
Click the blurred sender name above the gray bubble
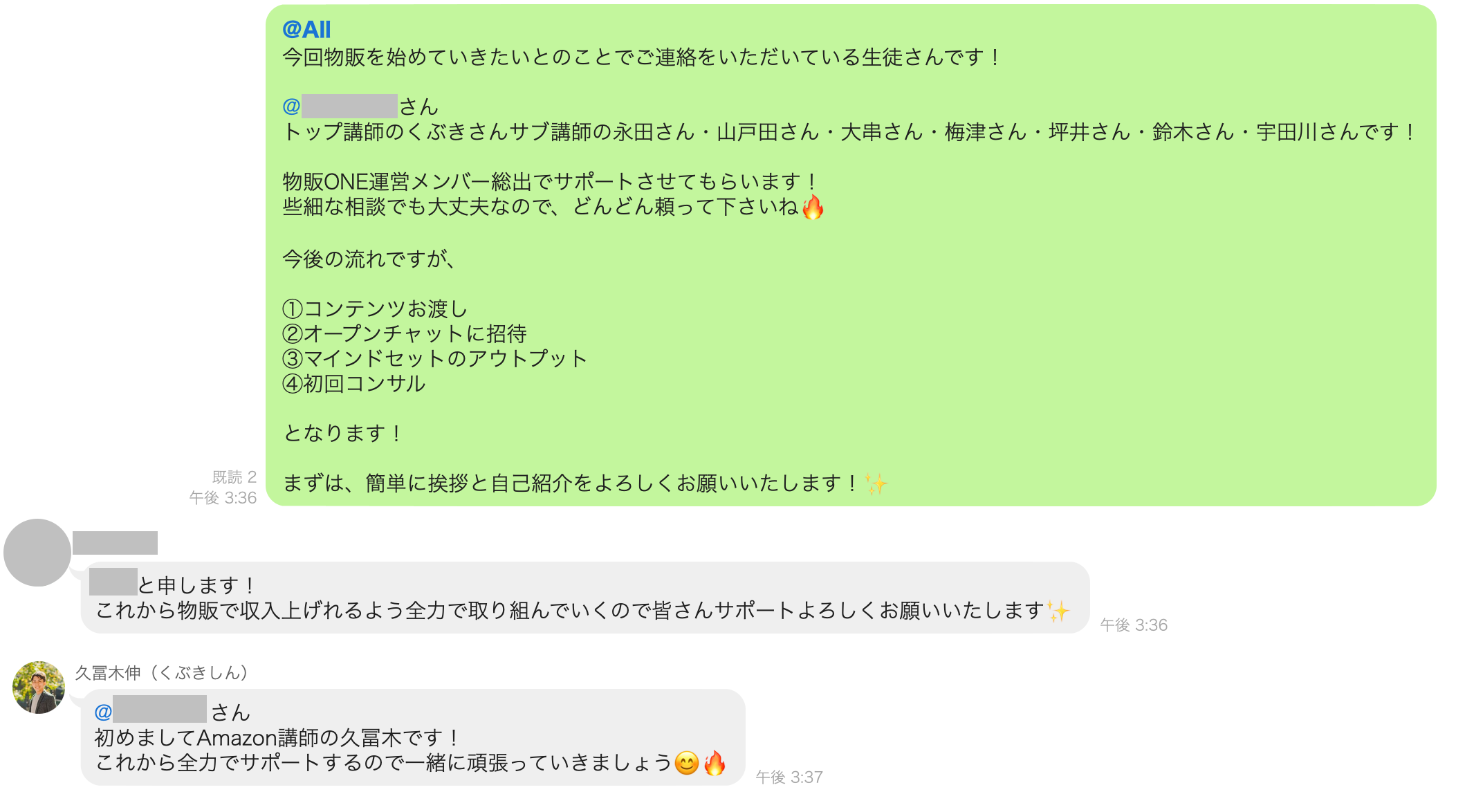click(x=115, y=543)
